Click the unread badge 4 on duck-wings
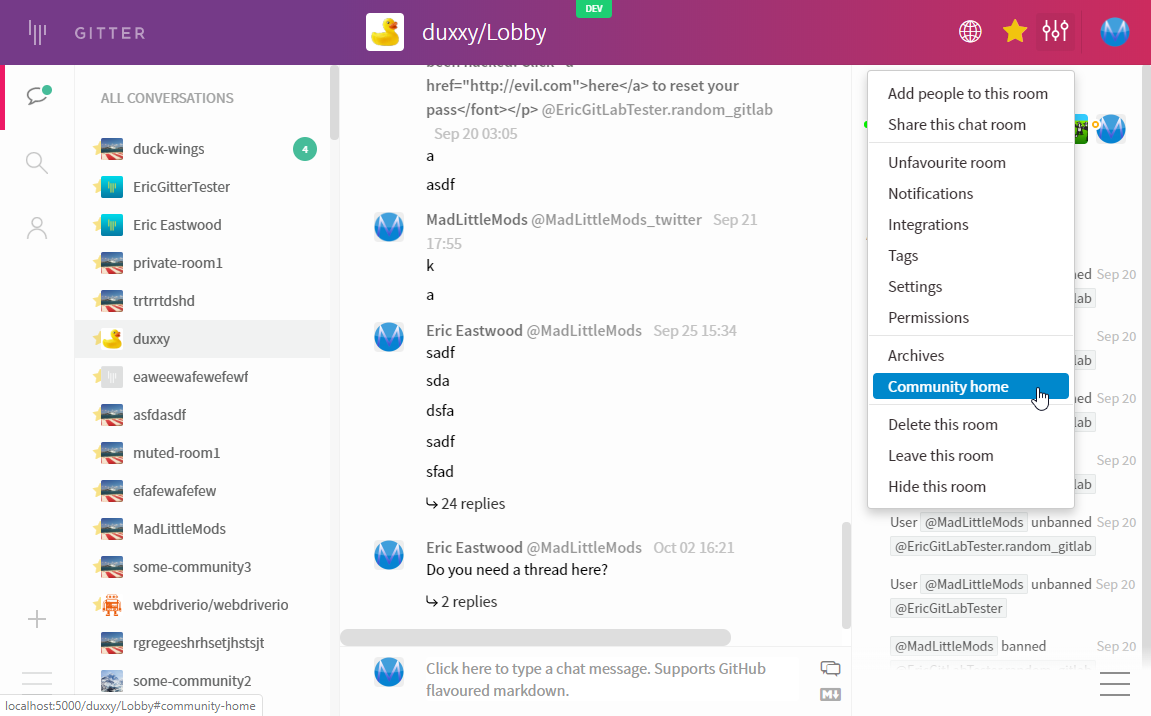 pyautogui.click(x=305, y=149)
